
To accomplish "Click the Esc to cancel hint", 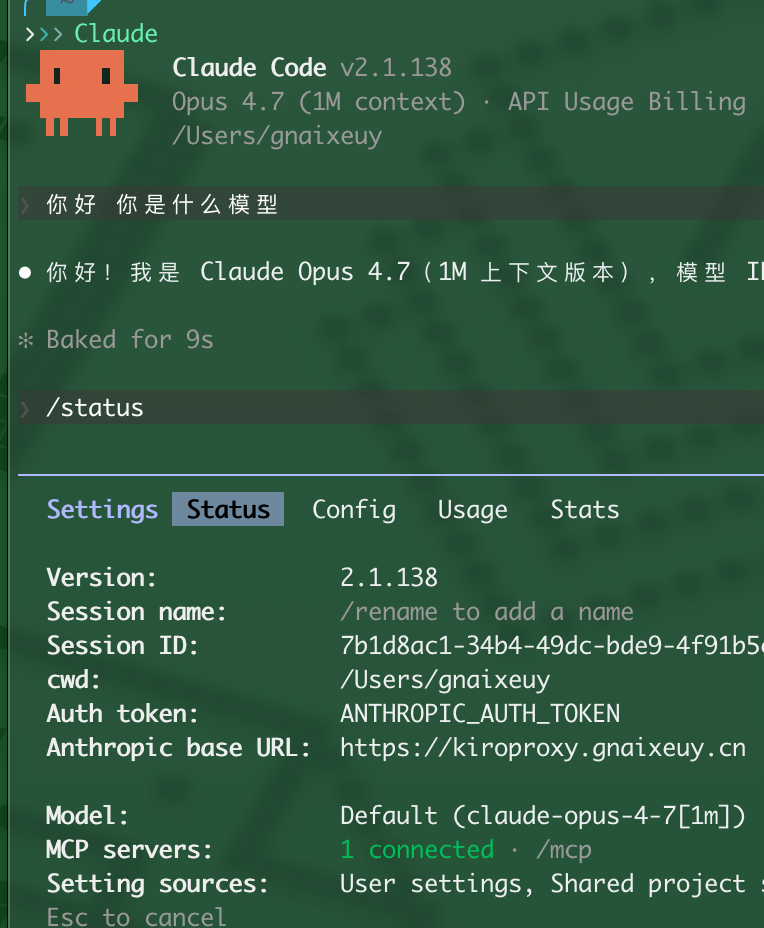I will tap(136, 917).
